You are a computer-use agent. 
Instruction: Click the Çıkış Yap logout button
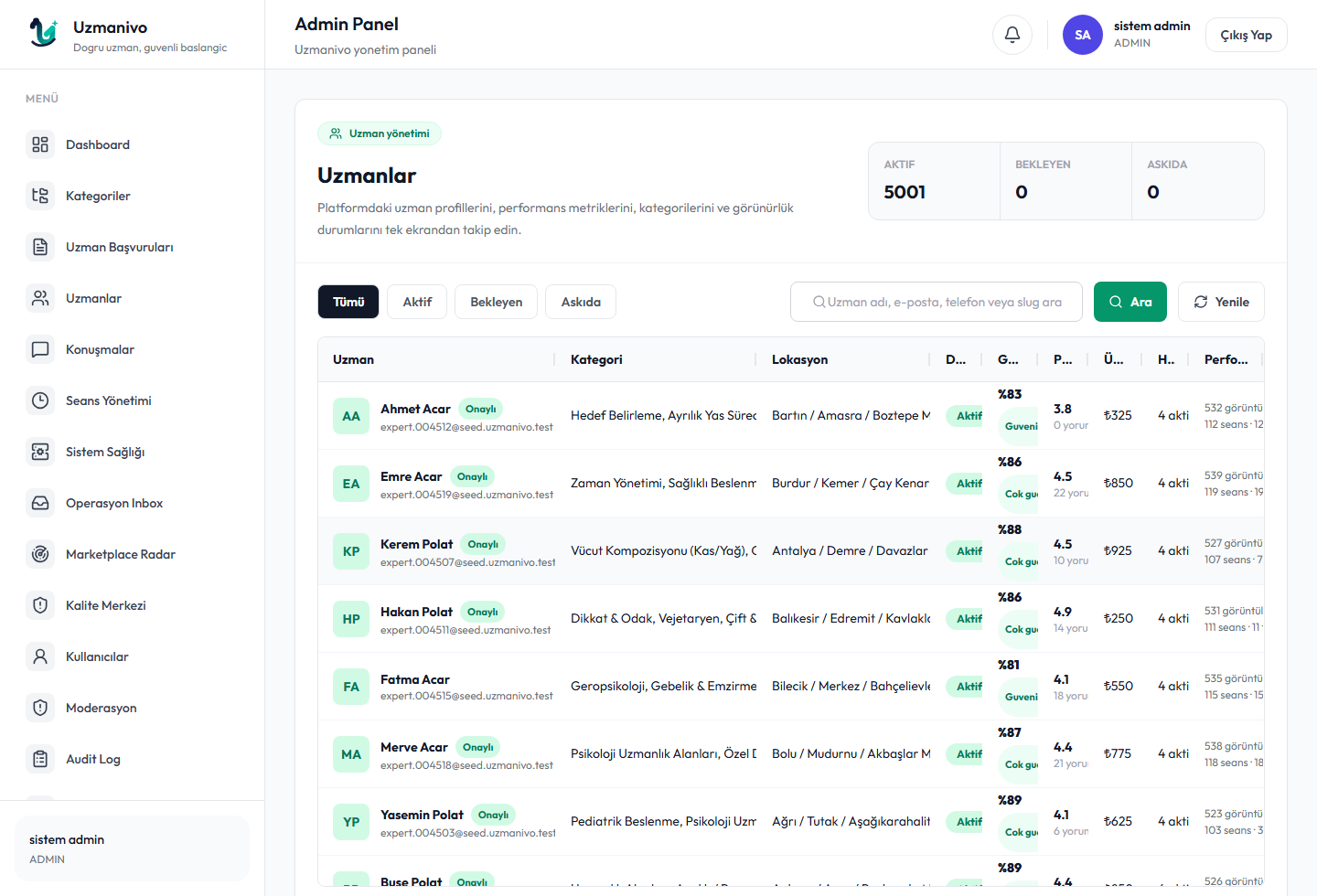1246,35
